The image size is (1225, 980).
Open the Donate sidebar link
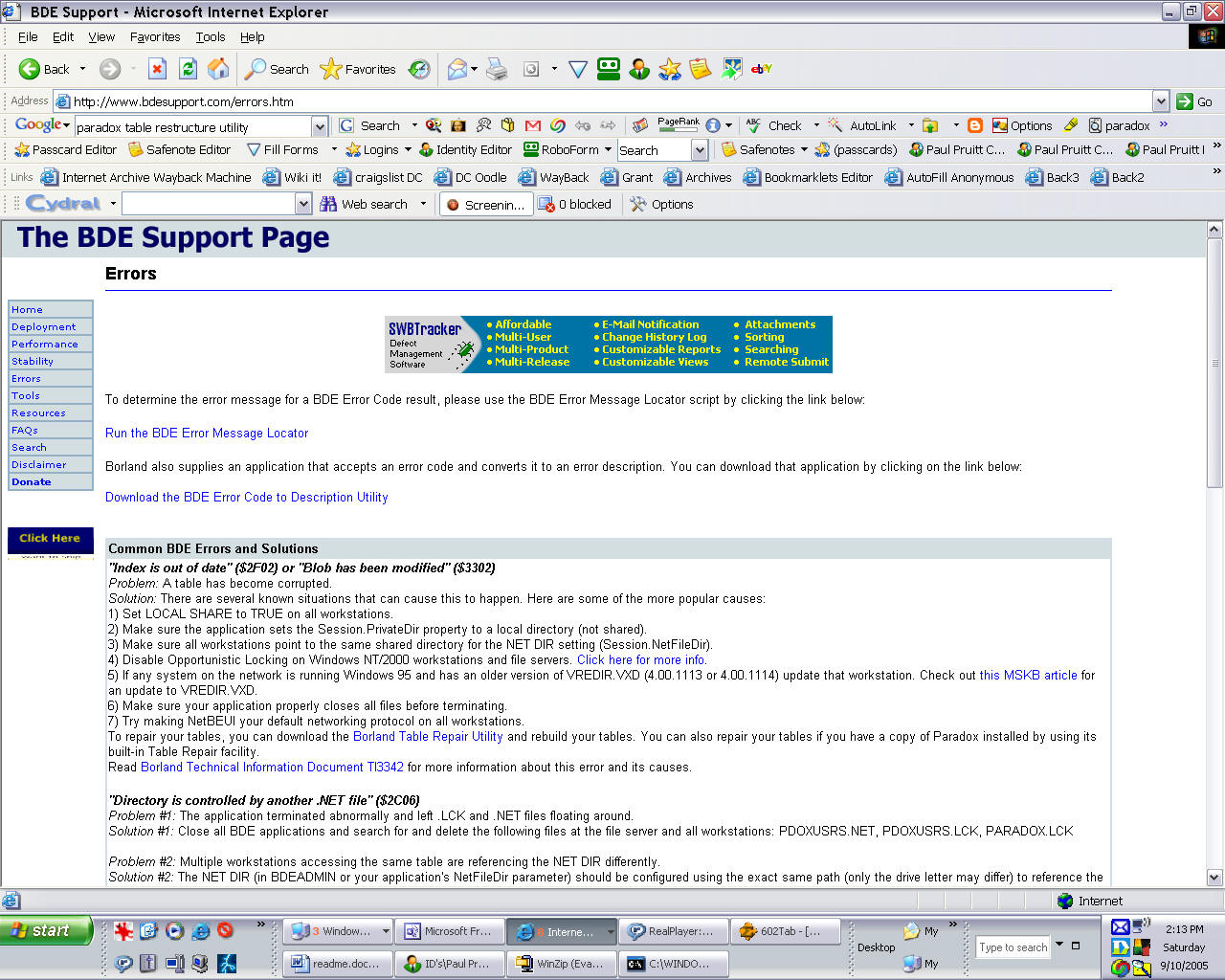[32, 481]
